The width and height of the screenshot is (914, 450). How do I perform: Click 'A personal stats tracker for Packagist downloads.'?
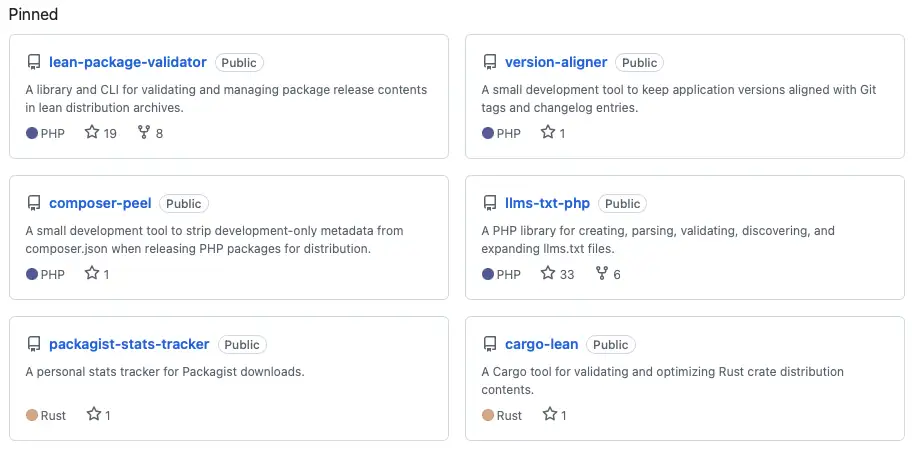165,371
